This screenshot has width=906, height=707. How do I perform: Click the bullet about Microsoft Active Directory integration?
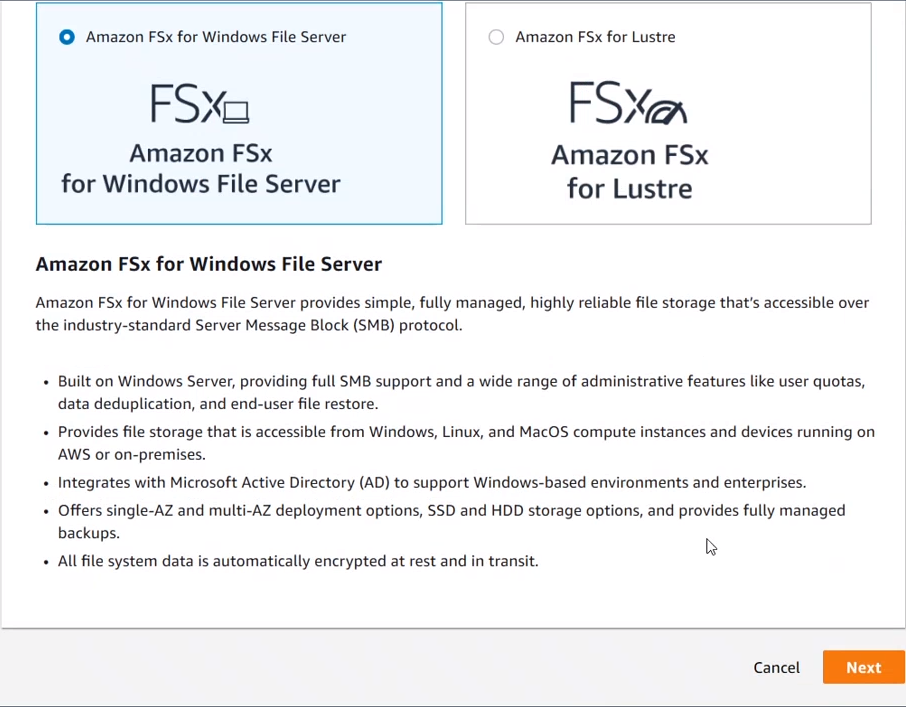431,482
